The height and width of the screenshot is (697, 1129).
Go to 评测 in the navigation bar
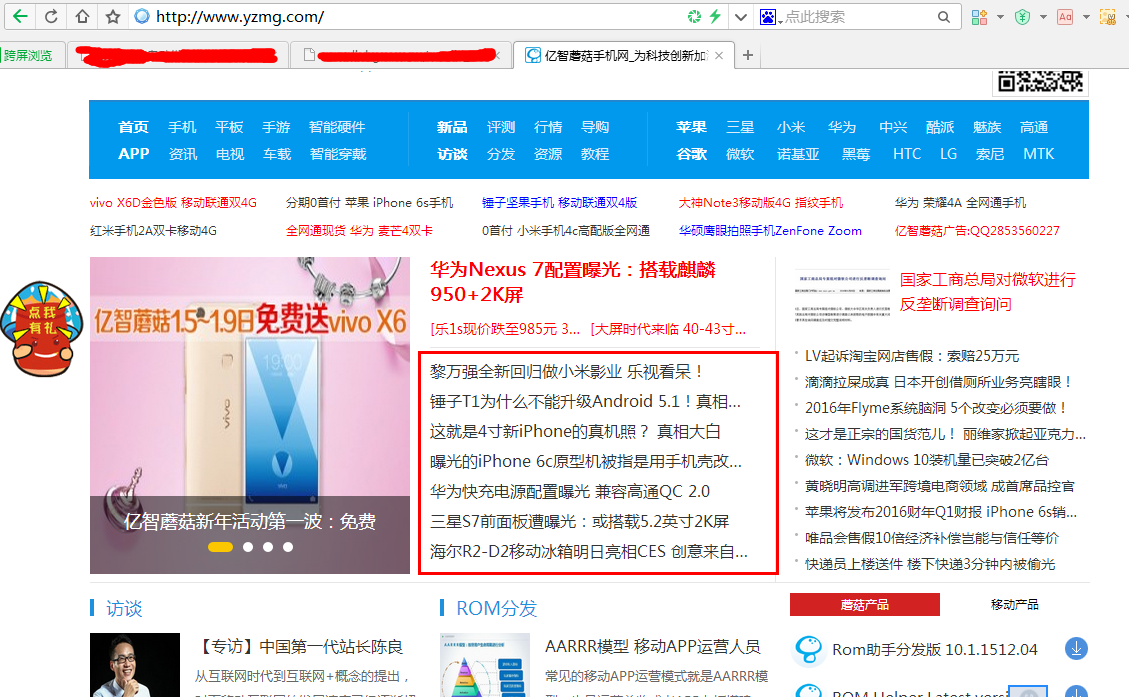pos(500,127)
